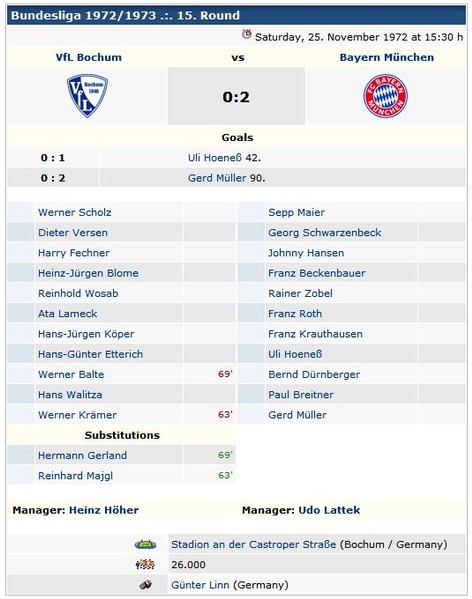Click the clock icon beside match date

(x=247, y=34)
